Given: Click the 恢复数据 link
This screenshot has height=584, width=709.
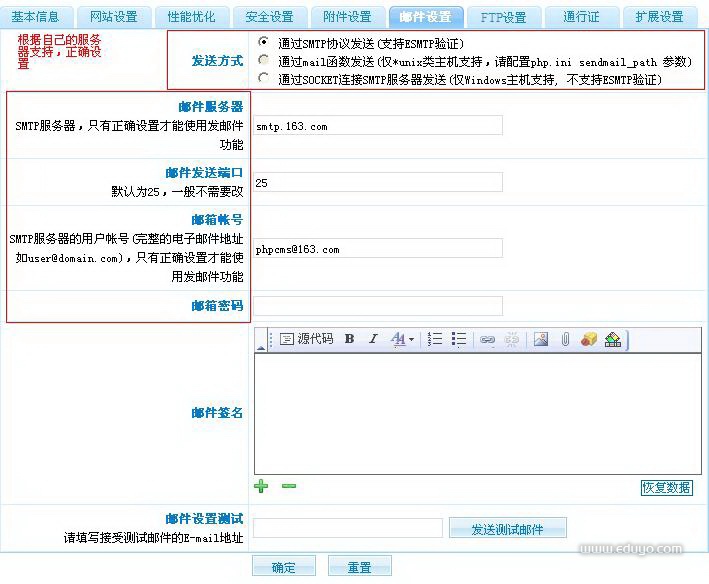Looking at the screenshot, I should click(x=666, y=488).
